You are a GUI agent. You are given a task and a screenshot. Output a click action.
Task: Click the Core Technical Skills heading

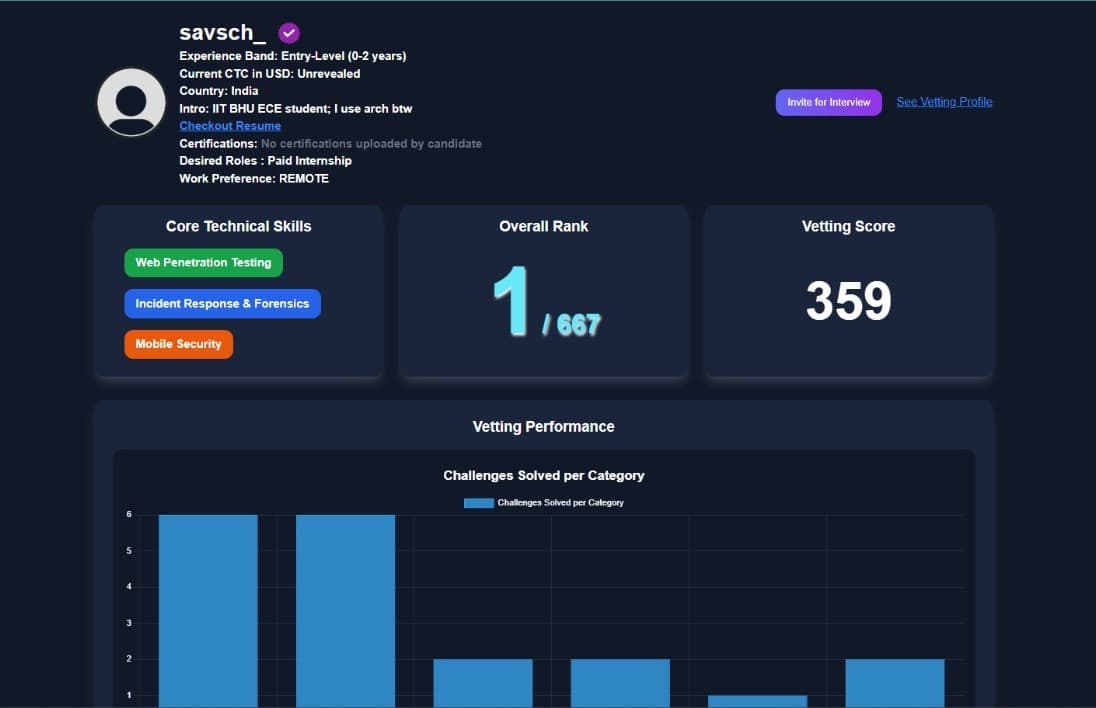pos(238,226)
